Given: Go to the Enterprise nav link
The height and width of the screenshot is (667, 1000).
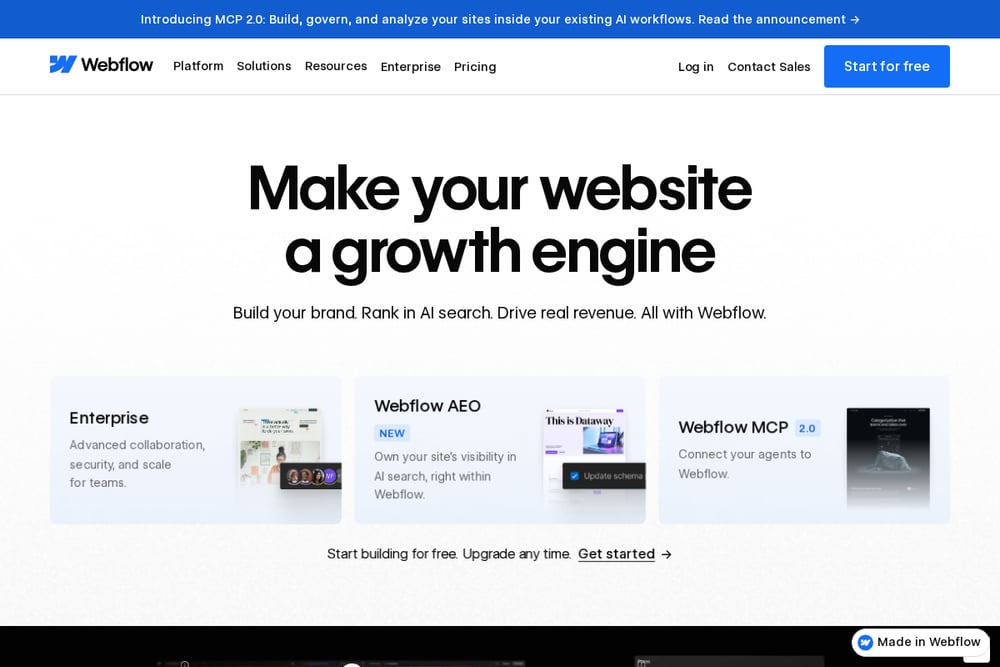Looking at the screenshot, I should tap(411, 67).
